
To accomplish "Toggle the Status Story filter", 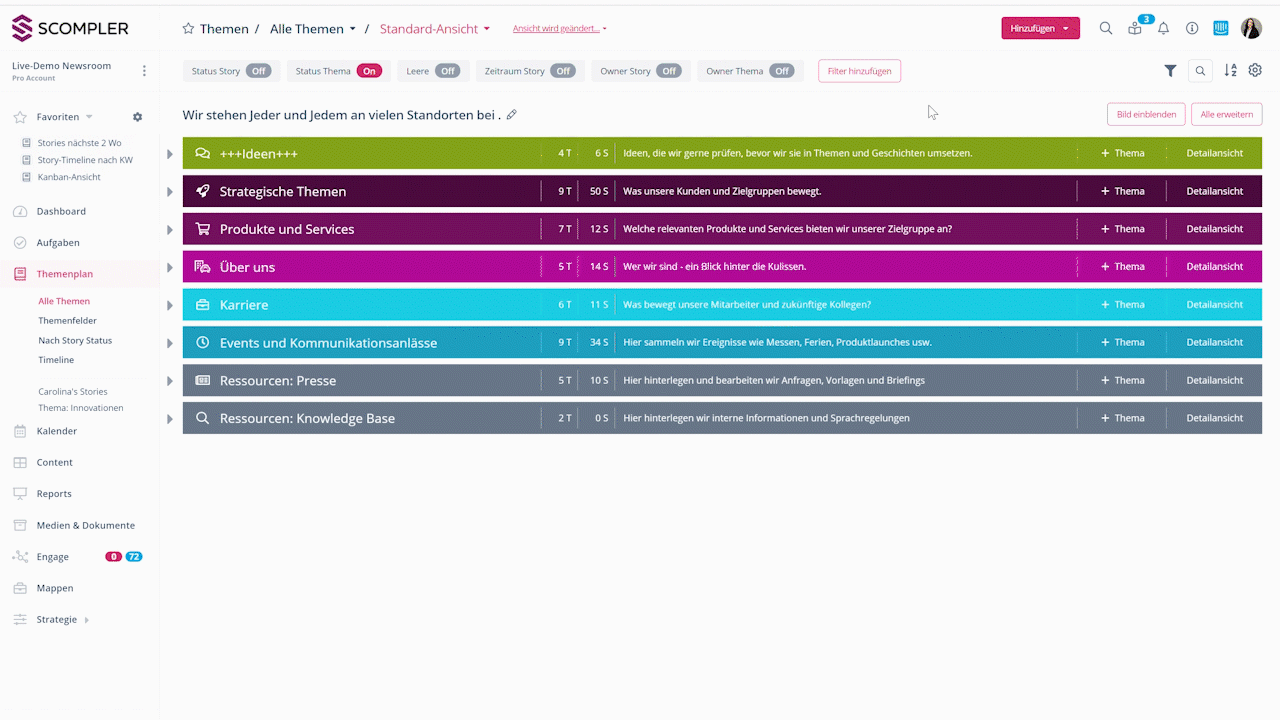I will coord(259,71).
